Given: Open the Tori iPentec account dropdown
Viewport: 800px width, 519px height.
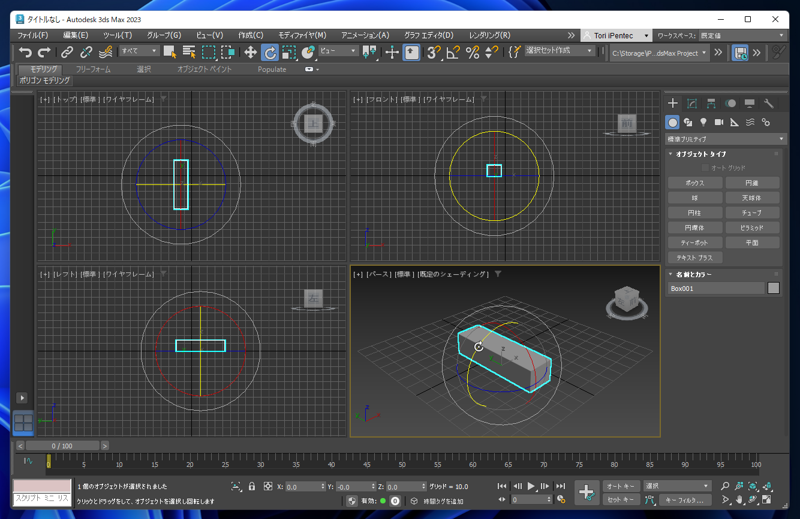Looking at the screenshot, I should (616, 35).
